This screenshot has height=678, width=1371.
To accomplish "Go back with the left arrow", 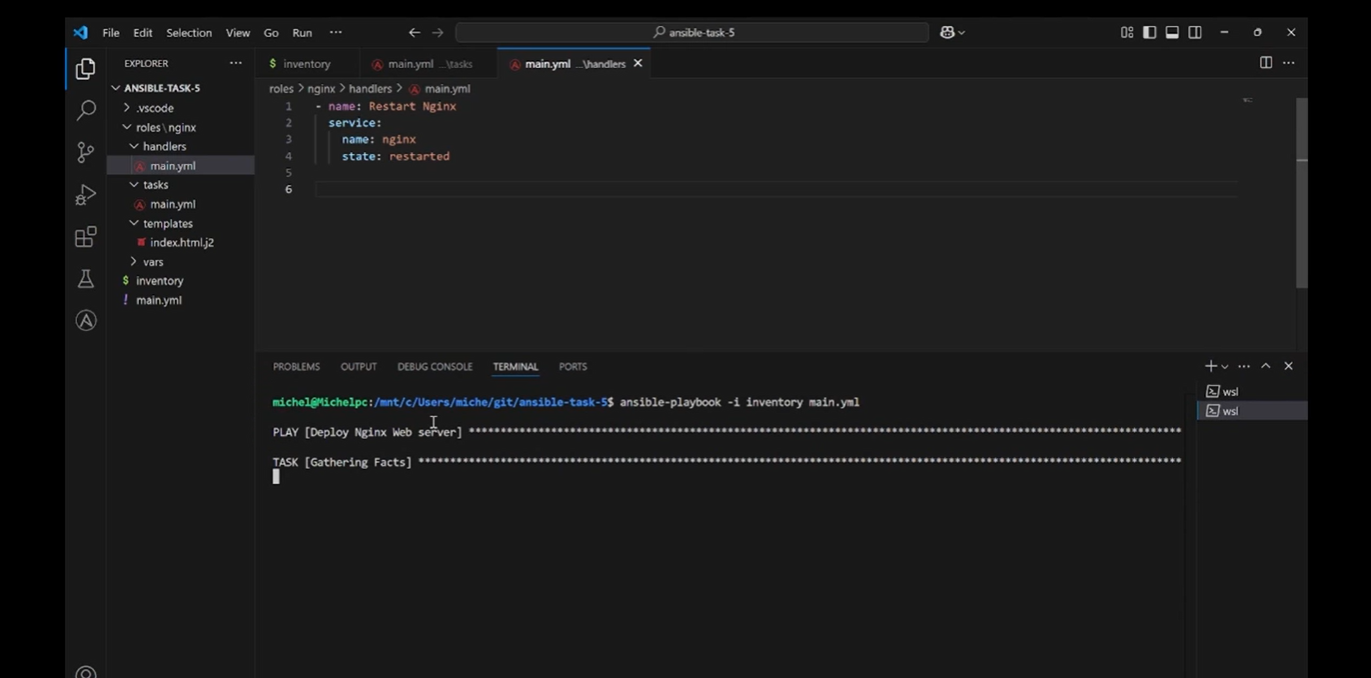I will (414, 33).
